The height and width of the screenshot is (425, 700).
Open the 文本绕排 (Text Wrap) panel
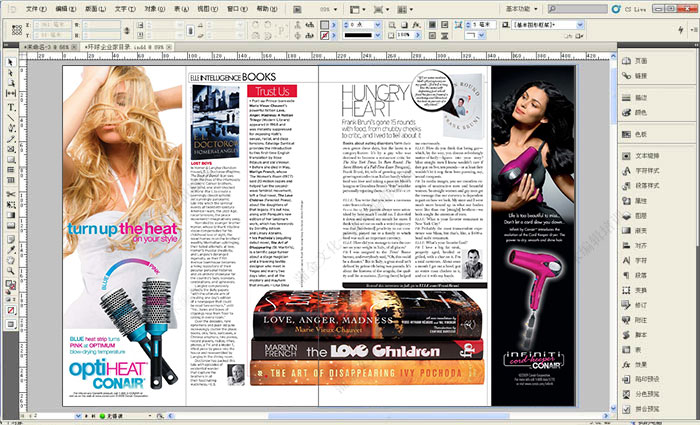click(641, 156)
